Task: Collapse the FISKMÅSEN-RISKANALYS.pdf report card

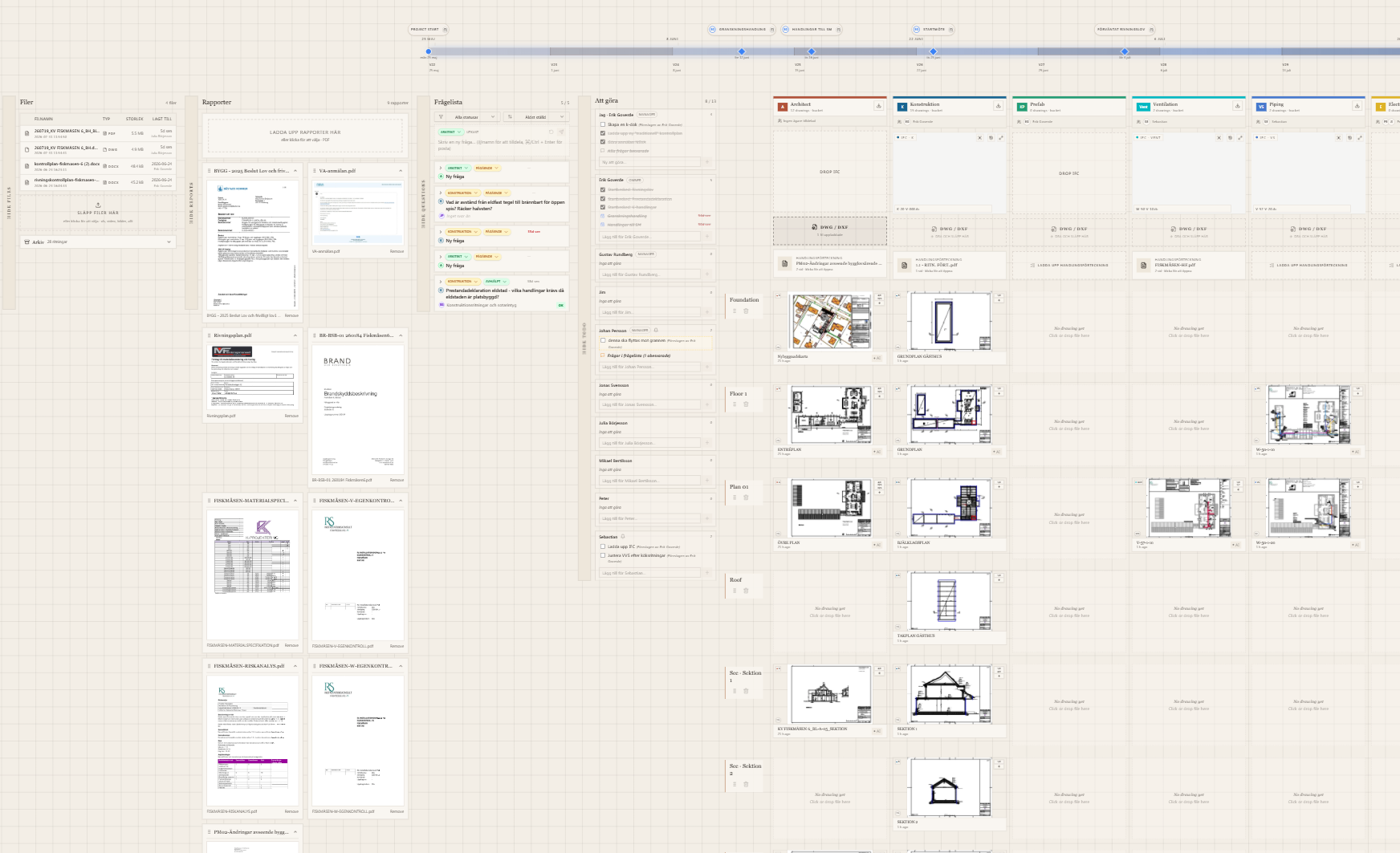Action: click(x=295, y=666)
